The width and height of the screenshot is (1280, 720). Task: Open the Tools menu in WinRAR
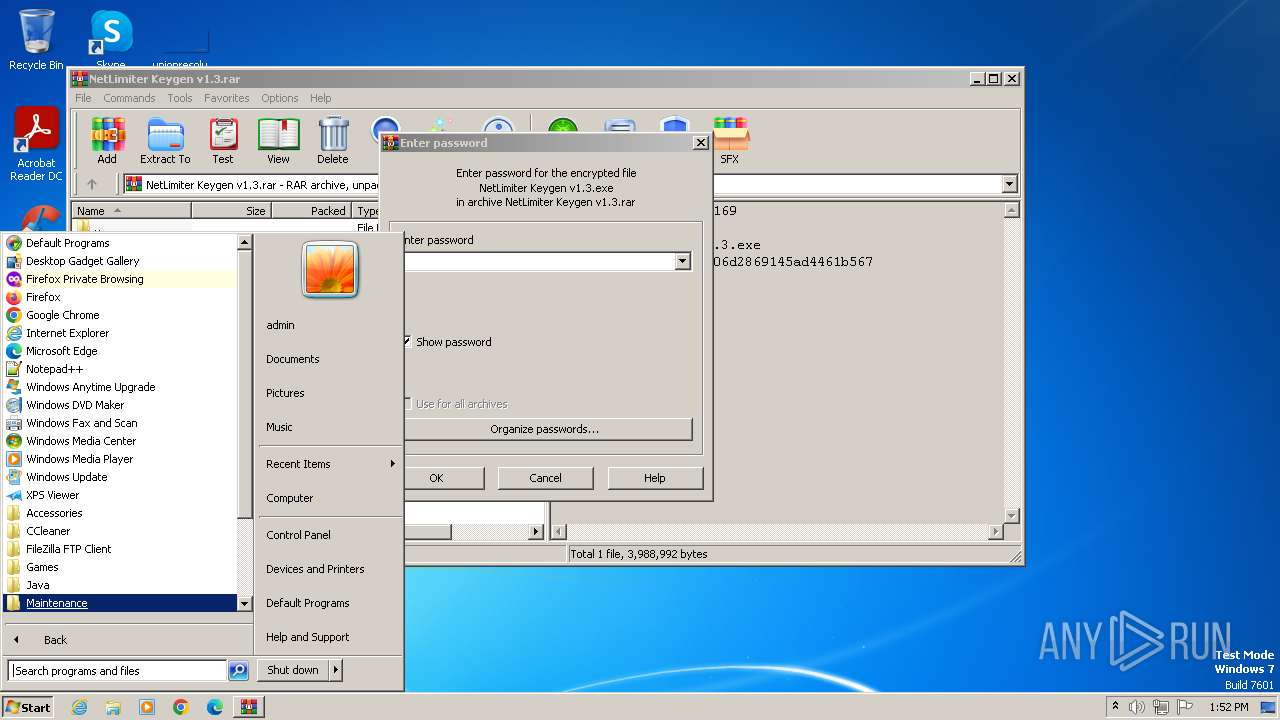pos(180,98)
